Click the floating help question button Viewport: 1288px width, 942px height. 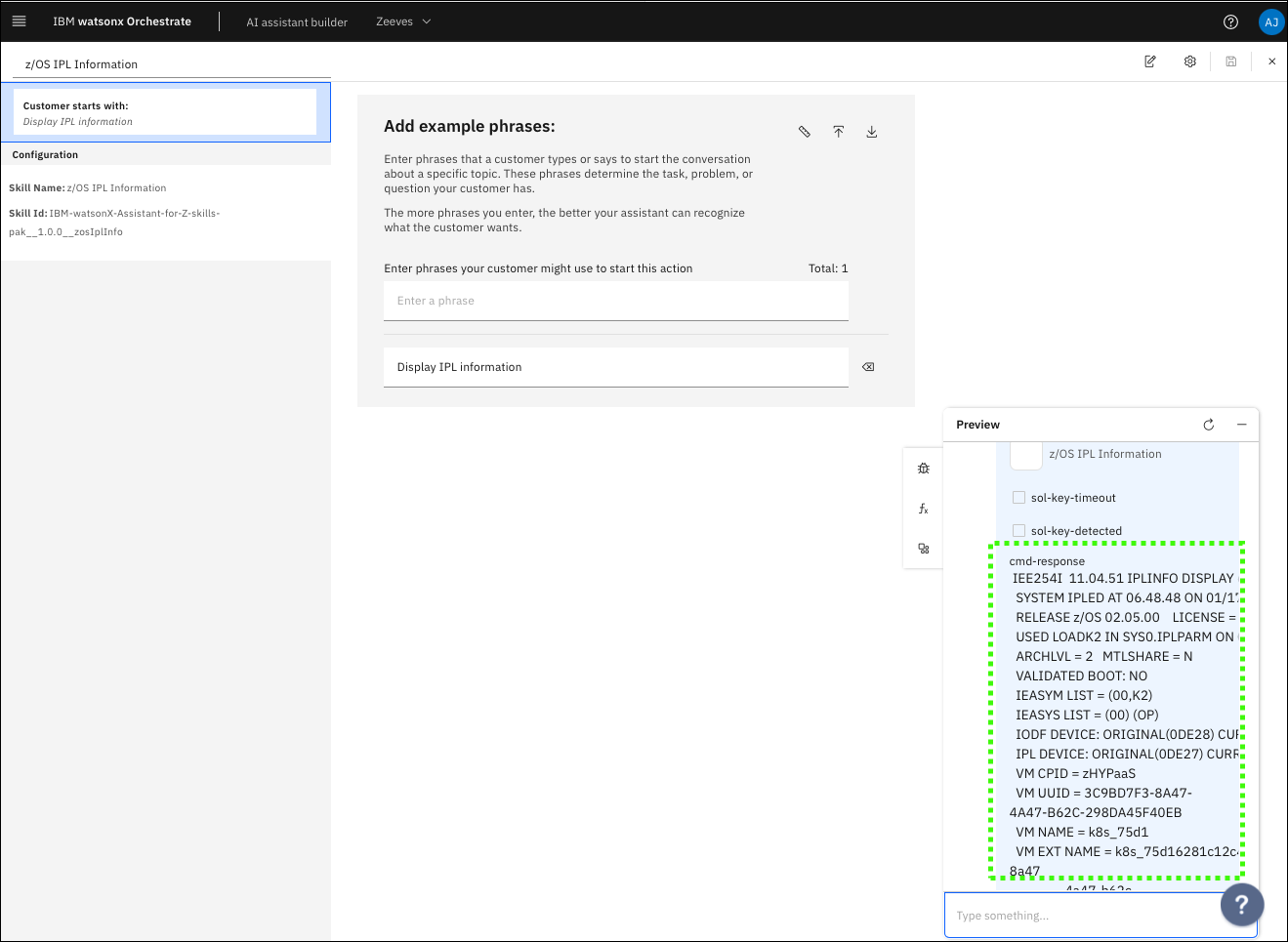click(1241, 905)
